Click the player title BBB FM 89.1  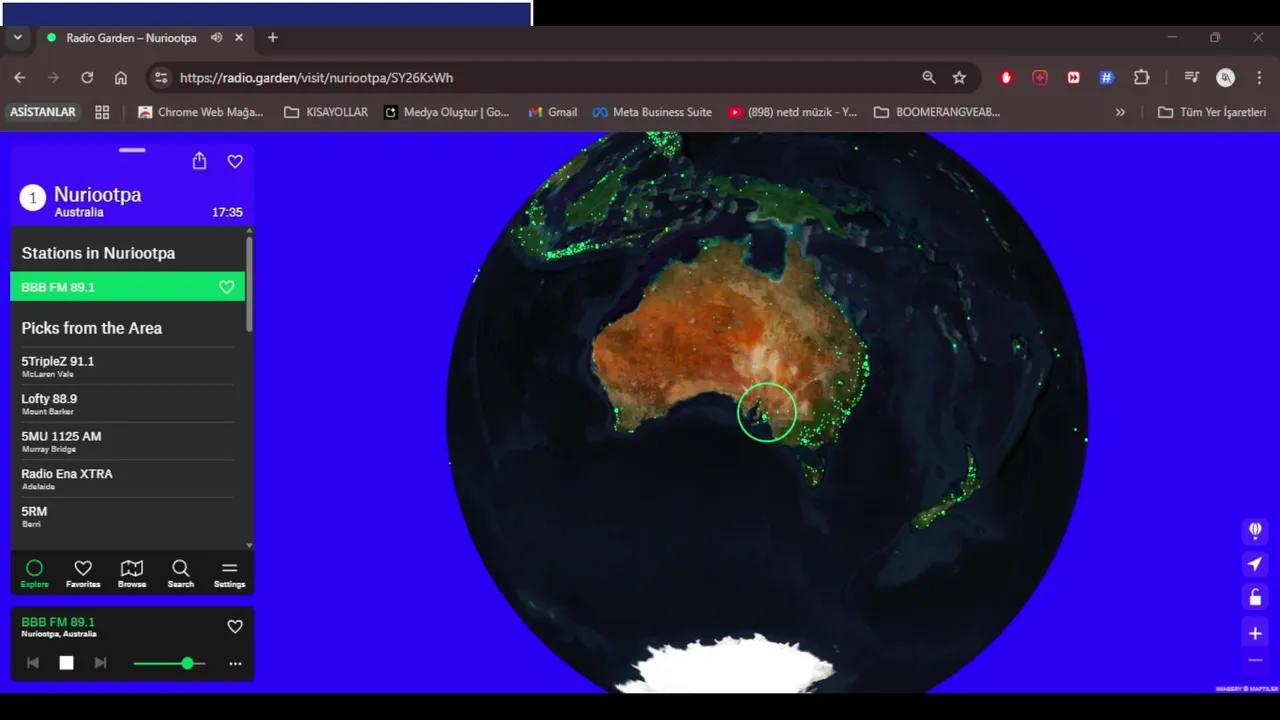58,622
